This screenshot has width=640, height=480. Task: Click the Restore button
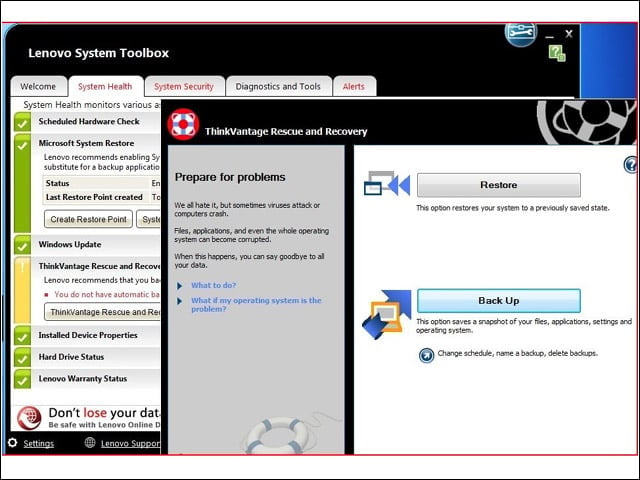(x=498, y=185)
